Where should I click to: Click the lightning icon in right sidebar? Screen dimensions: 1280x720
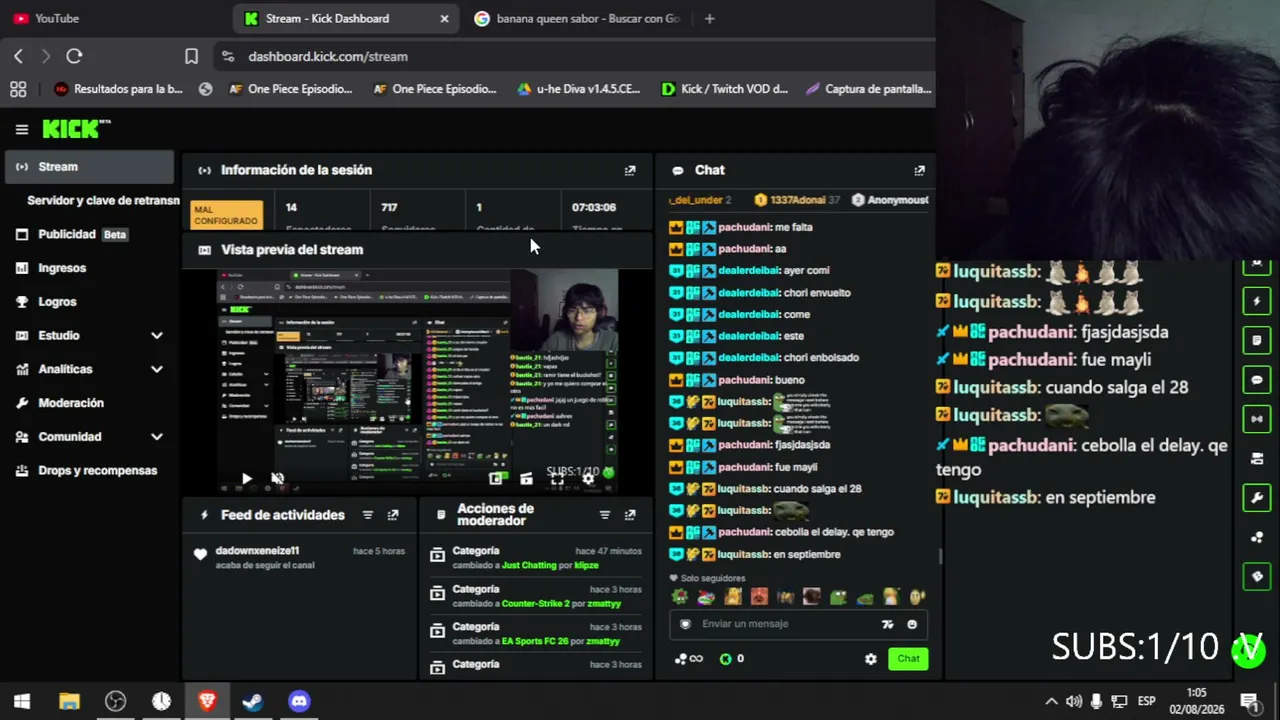coord(1257,301)
